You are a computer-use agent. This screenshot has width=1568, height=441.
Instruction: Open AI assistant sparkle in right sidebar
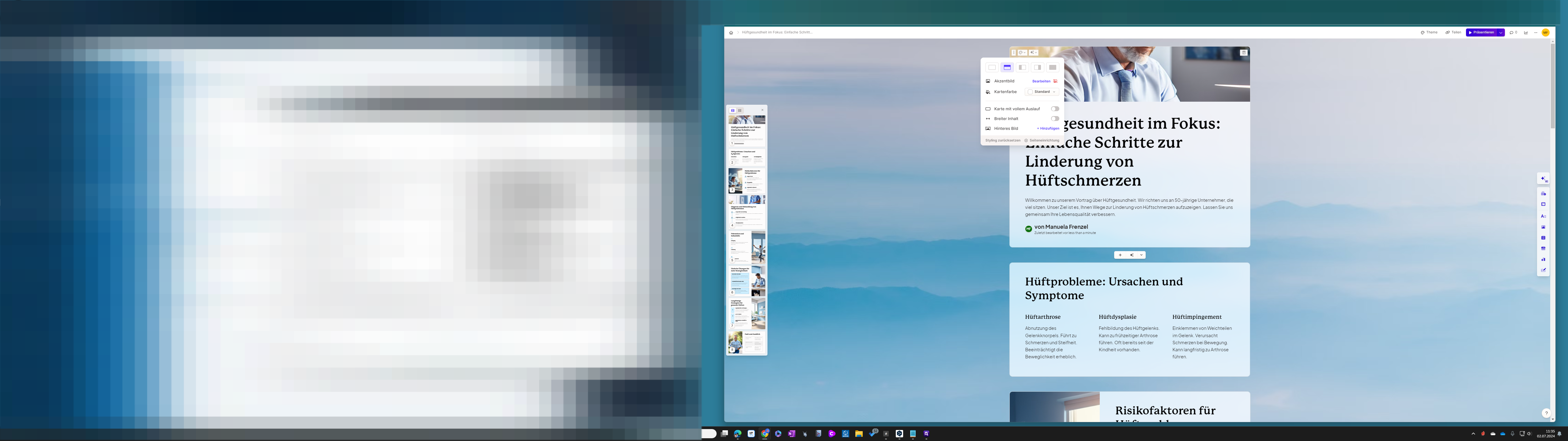(1543, 179)
